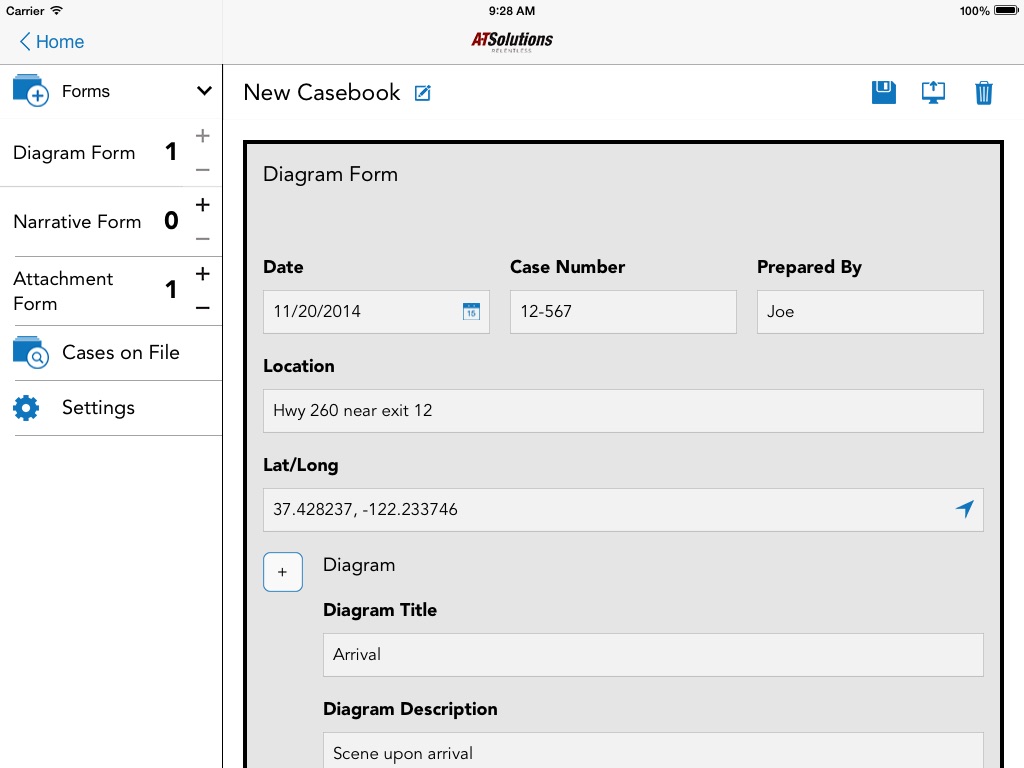1024x768 pixels.
Task: Edit the New Casebook title pencil icon
Action: tap(423, 93)
